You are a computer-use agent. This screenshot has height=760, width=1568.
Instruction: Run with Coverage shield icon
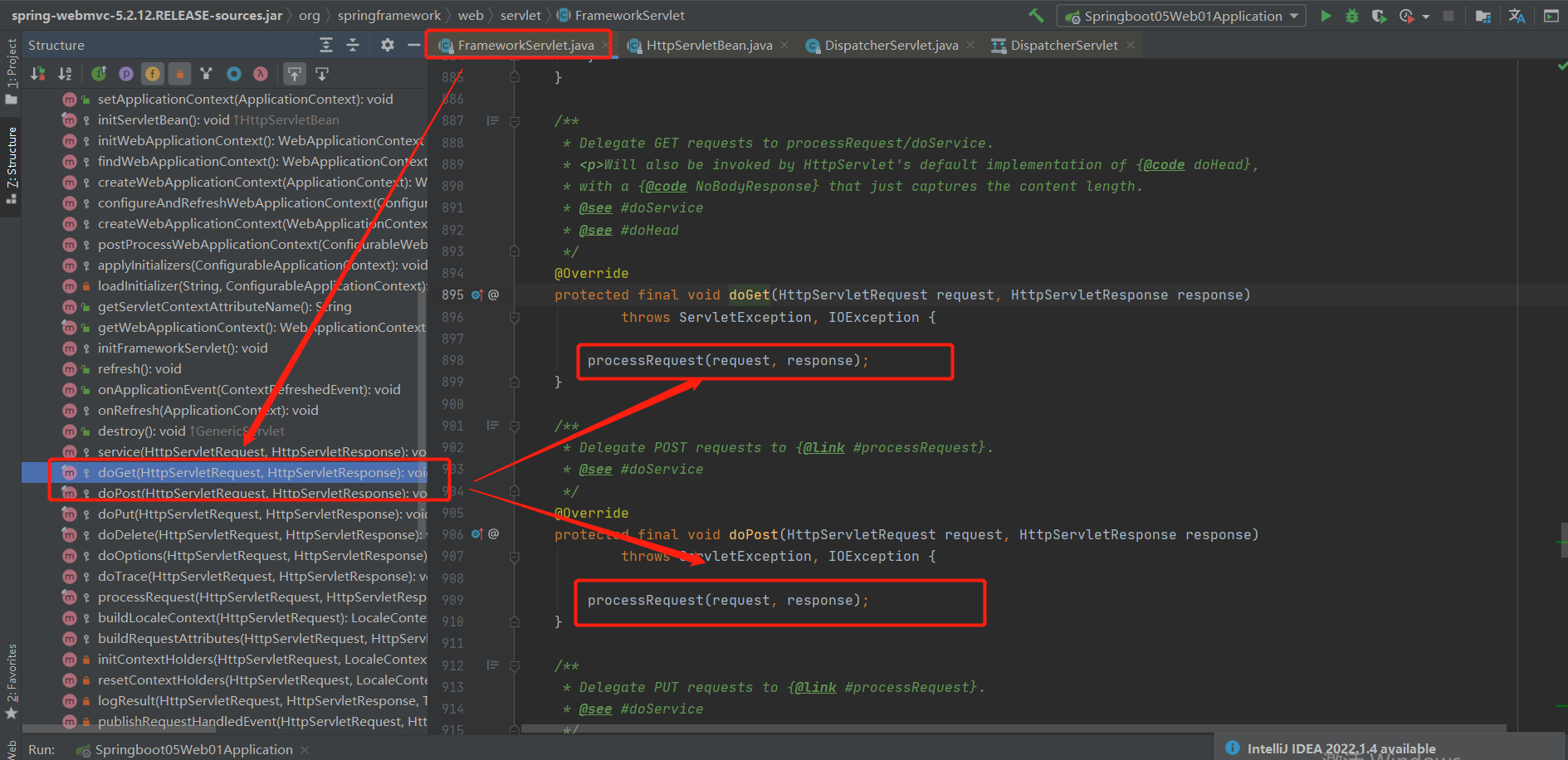(x=1379, y=16)
